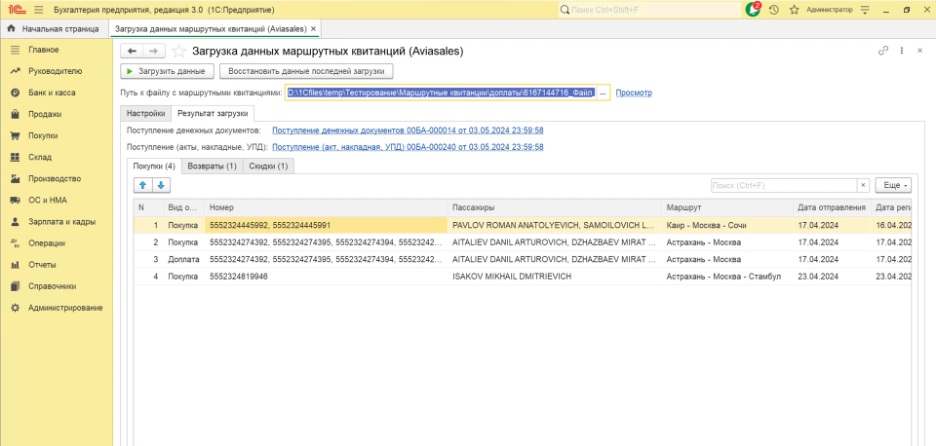Click the Банк и касса icon
This screenshot has height=446, width=936.
pyautogui.click(x=16, y=93)
